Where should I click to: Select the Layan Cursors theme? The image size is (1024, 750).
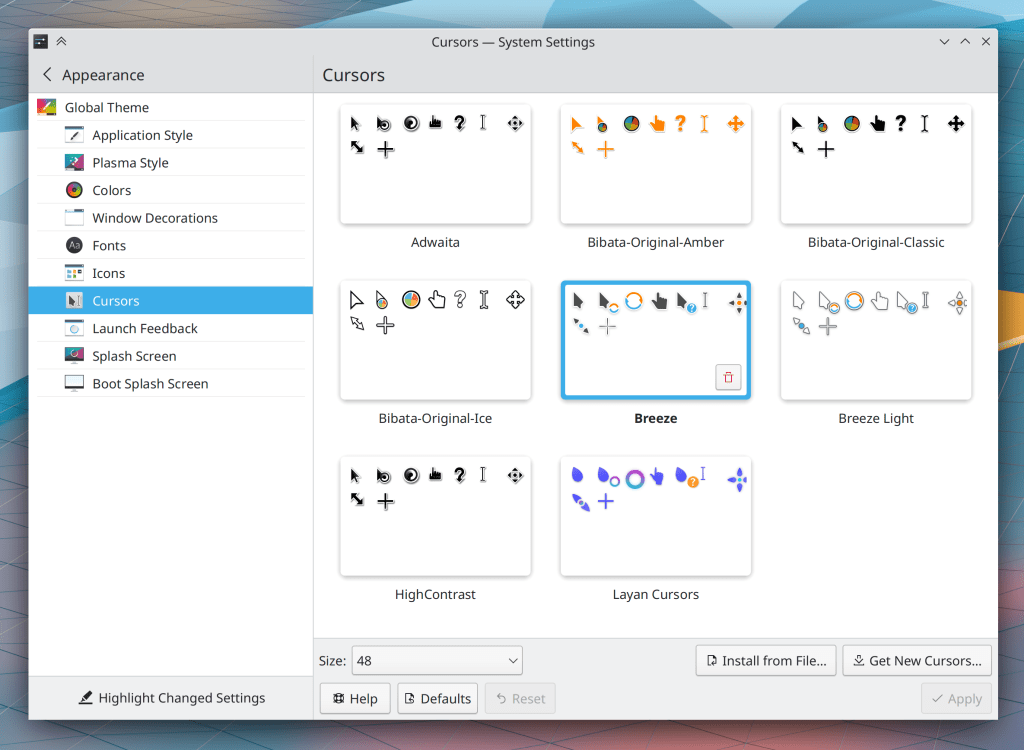656,517
